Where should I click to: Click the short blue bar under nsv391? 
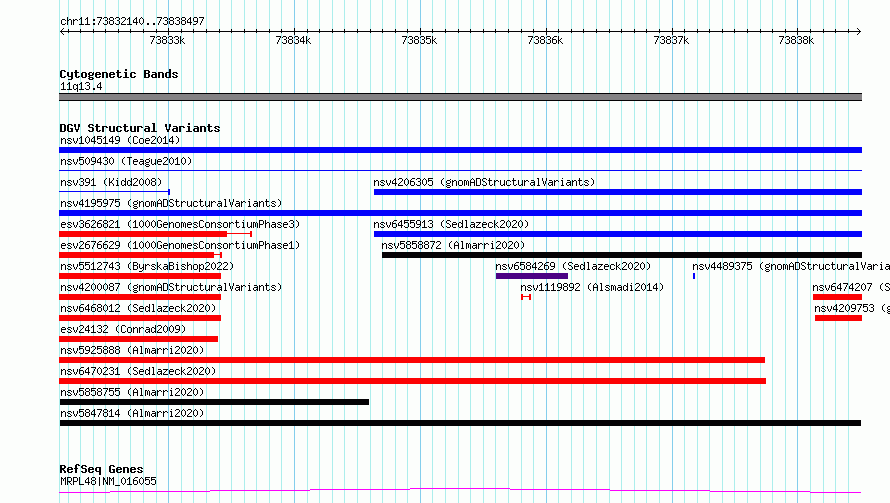point(115,192)
